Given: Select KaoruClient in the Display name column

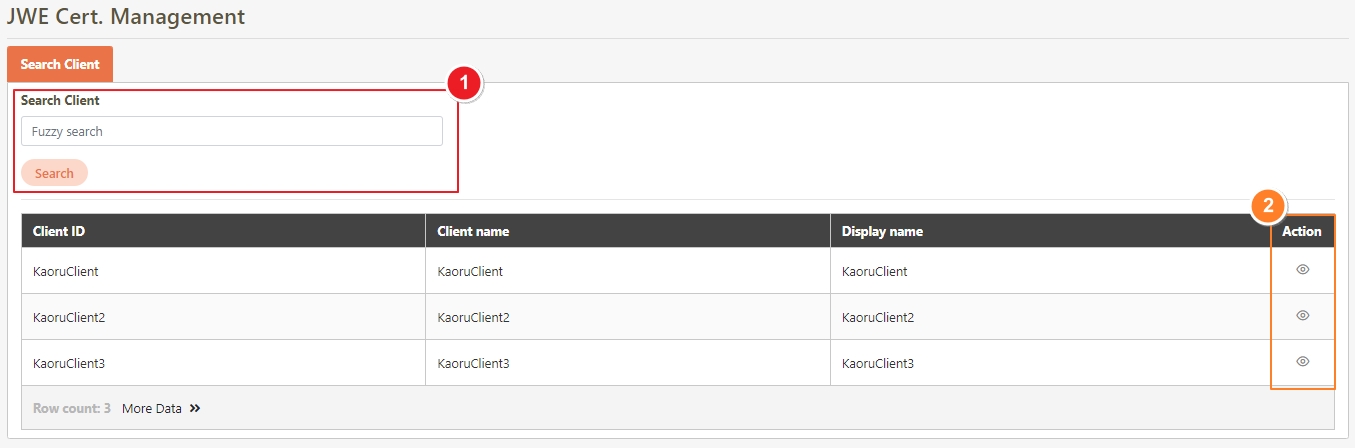Looking at the screenshot, I should [x=874, y=271].
